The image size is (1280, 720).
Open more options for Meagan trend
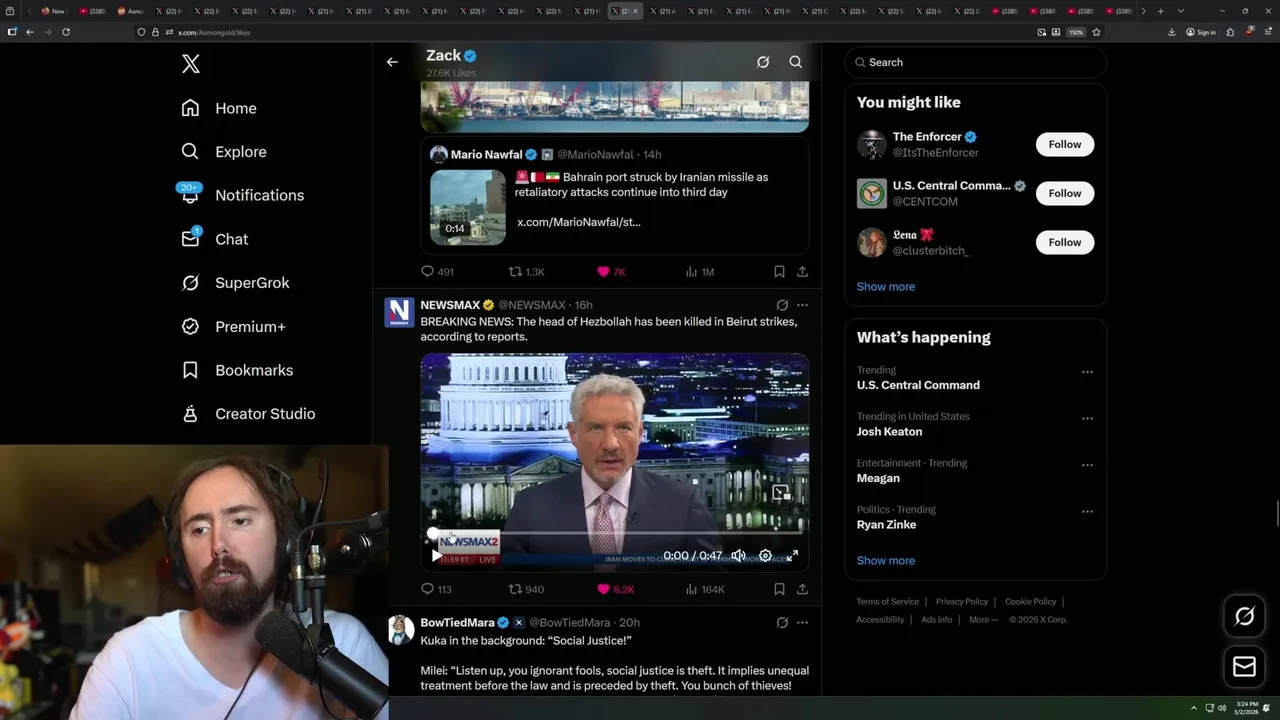click(x=1087, y=465)
